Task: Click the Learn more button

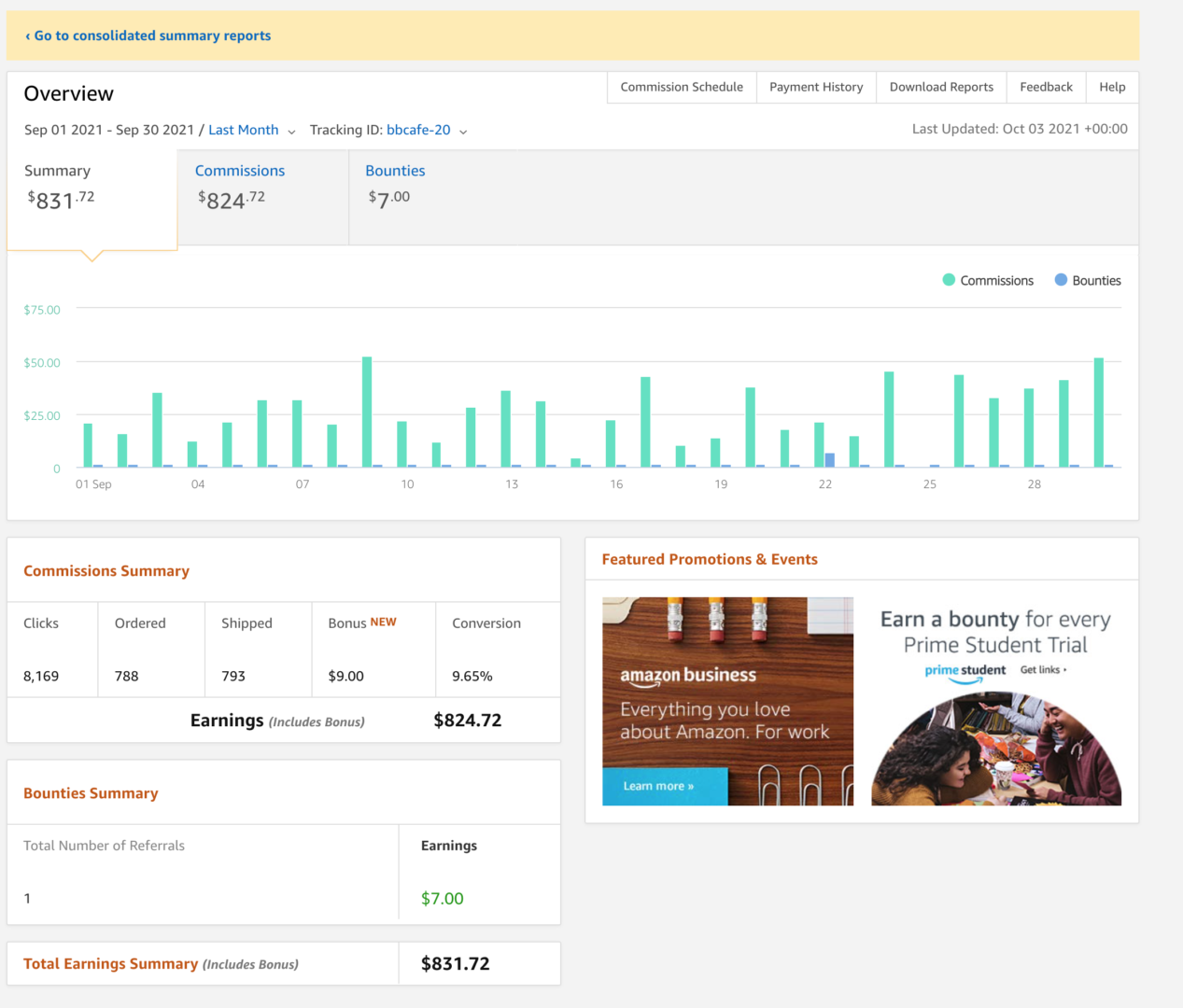Action: point(665,787)
